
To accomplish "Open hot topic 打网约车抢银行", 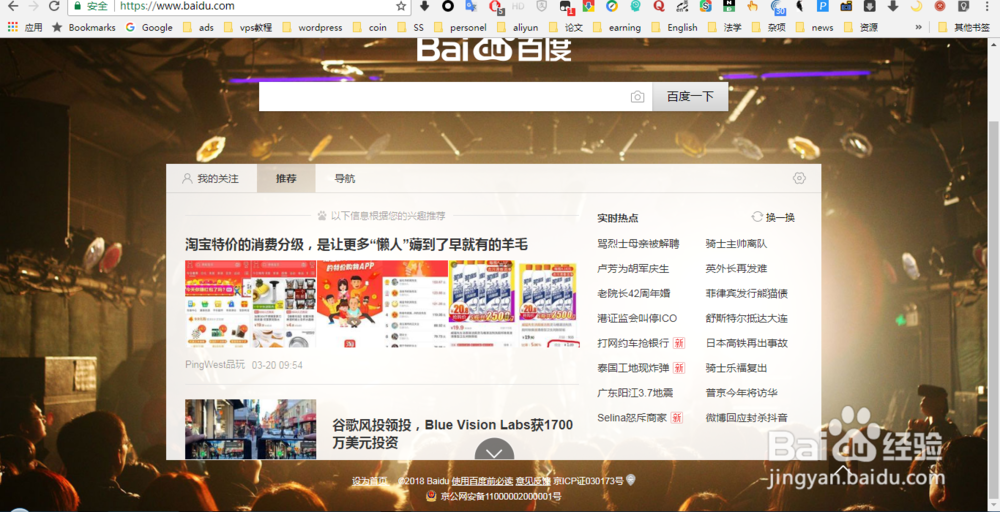I will 633,343.
